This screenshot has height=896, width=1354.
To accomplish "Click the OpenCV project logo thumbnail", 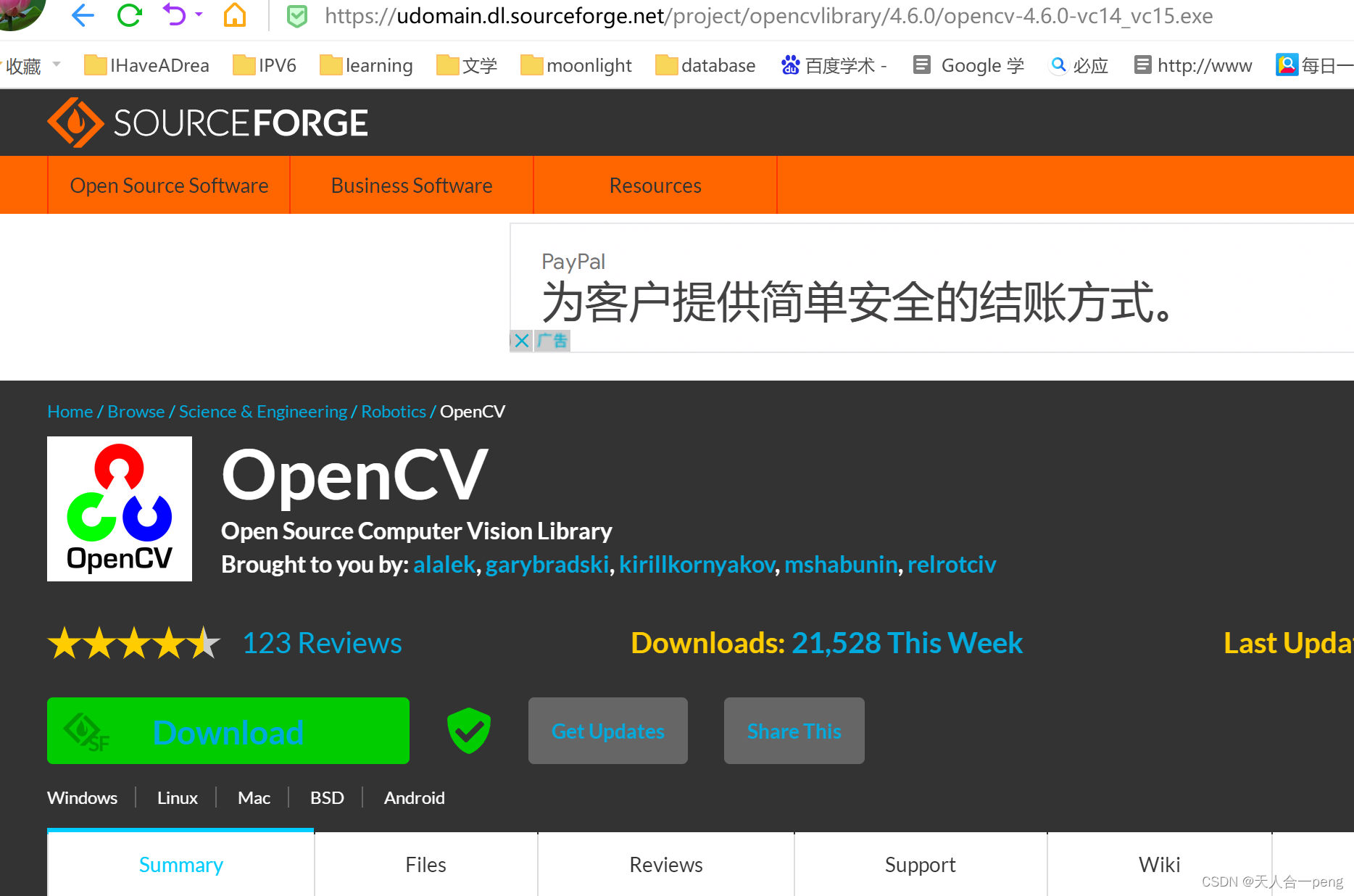I will click(120, 509).
